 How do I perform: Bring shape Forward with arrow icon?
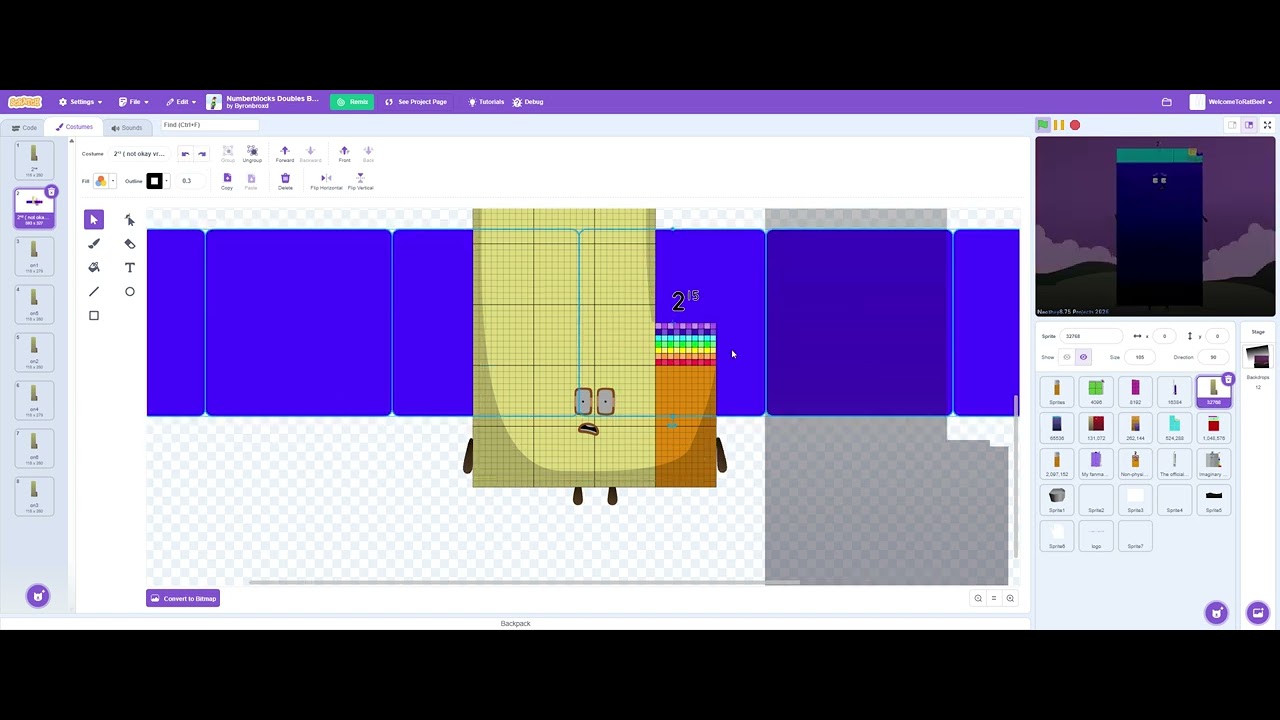pyautogui.click(x=285, y=154)
